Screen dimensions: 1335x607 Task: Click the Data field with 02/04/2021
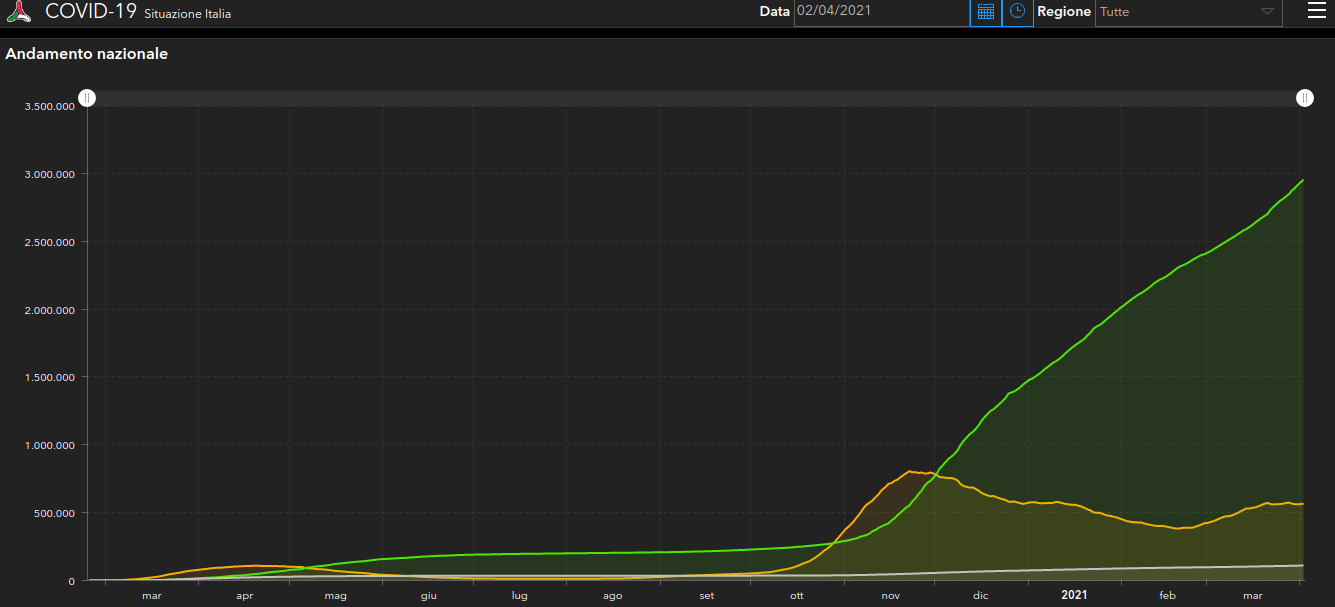[880, 12]
